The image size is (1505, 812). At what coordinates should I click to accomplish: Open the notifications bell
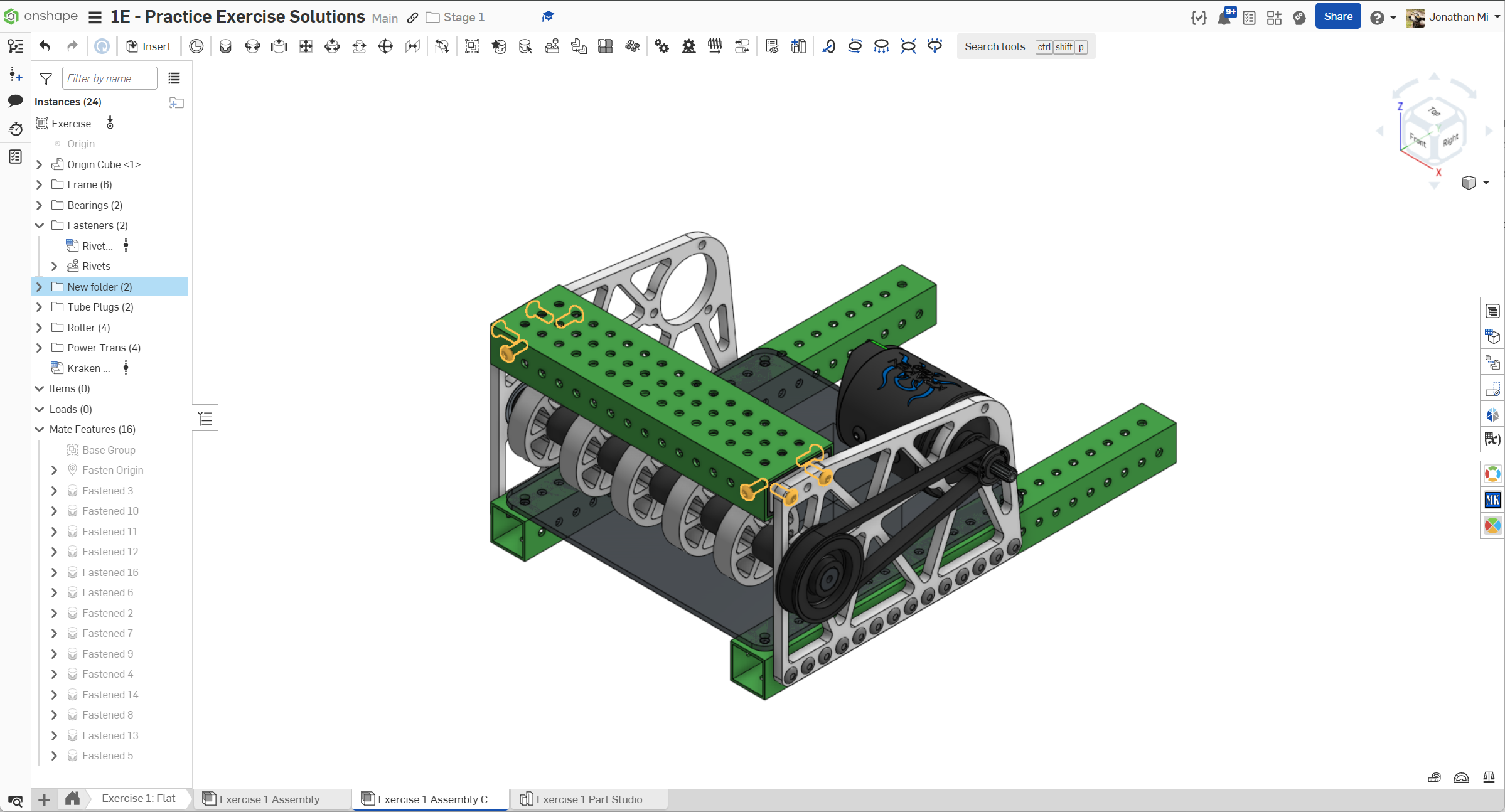(1224, 18)
